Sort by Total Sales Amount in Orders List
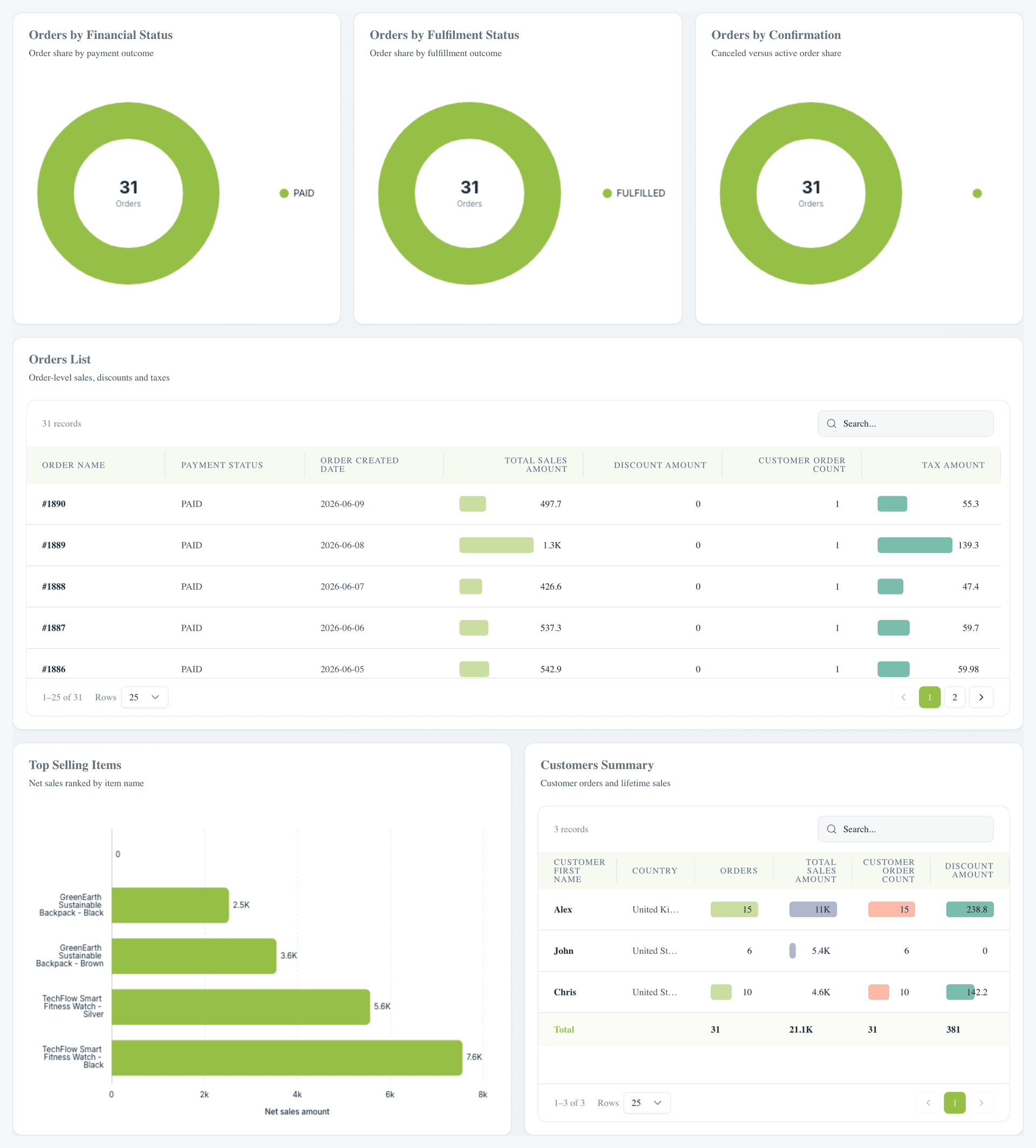Screen dimensions: 1036x1148 pyautogui.click(x=536, y=465)
